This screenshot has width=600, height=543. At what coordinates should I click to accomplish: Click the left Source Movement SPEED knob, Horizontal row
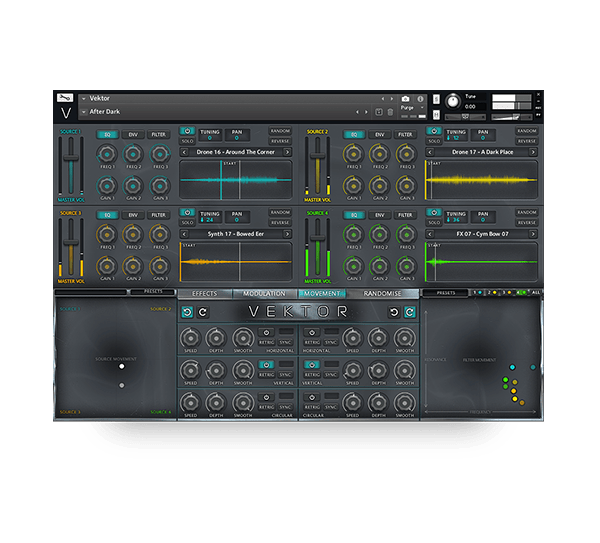tap(190, 339)
